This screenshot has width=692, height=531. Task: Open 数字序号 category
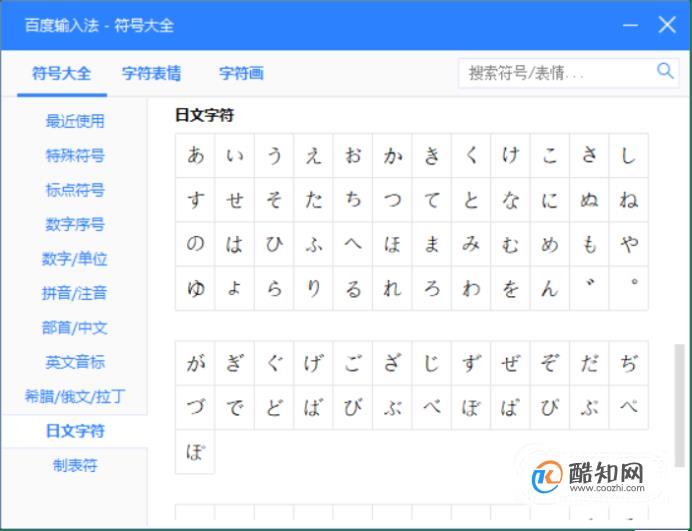tap(75, 224)
